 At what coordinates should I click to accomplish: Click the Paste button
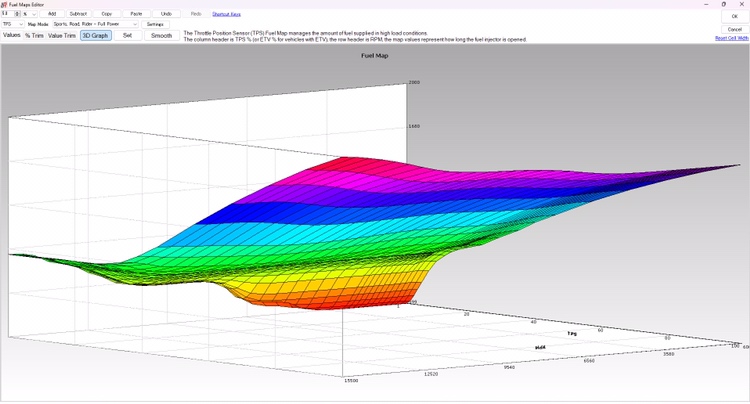pos(136,14)
